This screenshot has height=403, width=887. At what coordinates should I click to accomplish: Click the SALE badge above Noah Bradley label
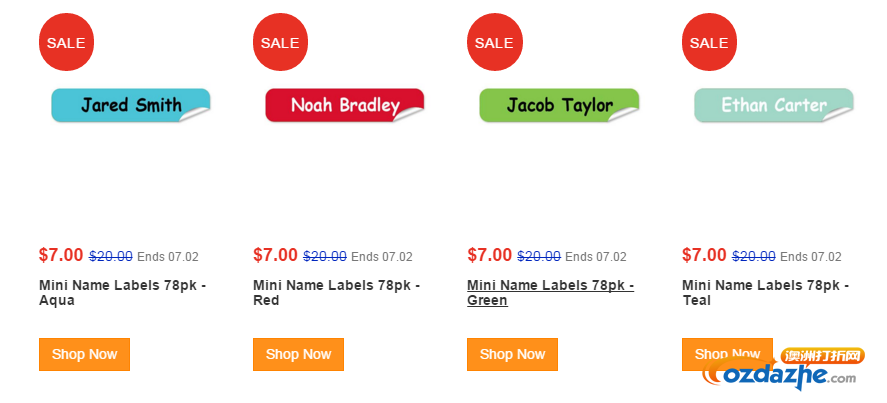tap(281, 42)
